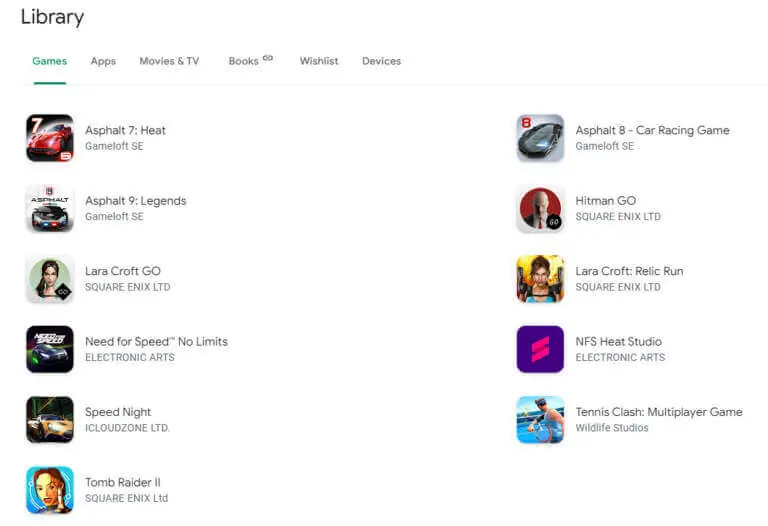
Task: Open the Hitman GO title link
Action: click(x=606, y=201)
